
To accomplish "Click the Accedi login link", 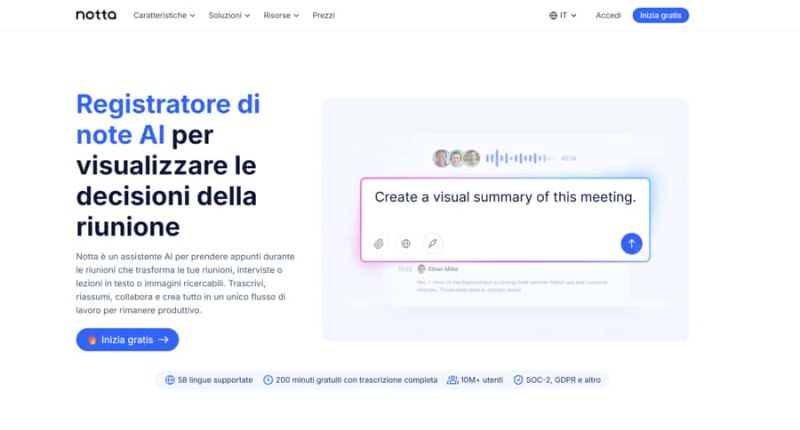I will [608, 16].
